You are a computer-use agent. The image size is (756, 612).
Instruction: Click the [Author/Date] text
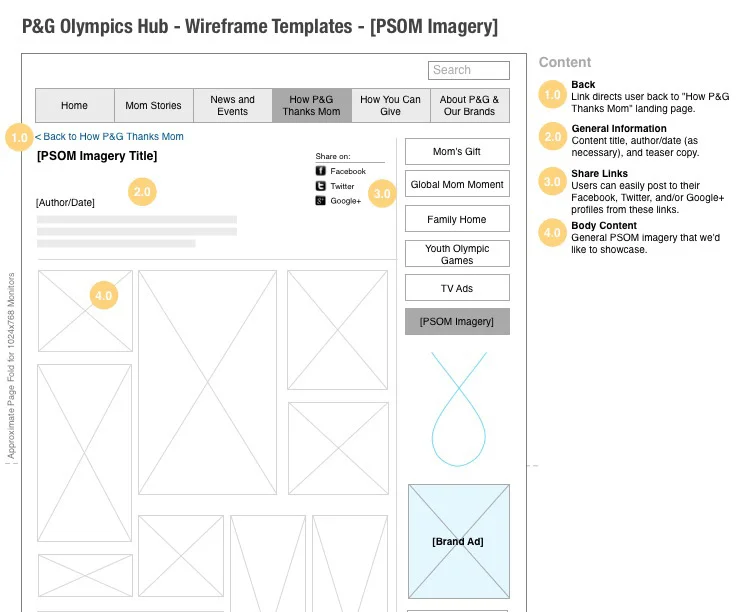pyautogui.click(x=65, y=203)
